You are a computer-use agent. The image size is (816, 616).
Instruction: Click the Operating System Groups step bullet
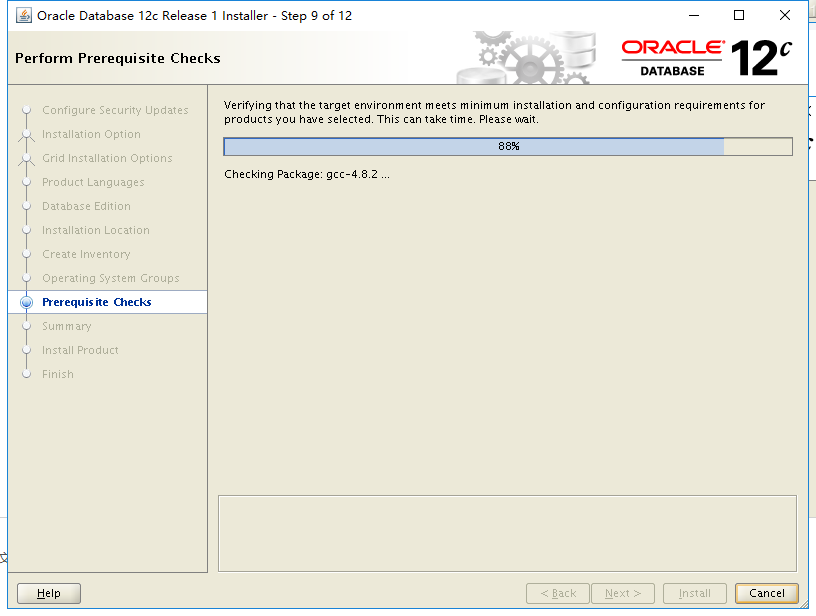tap(27, 278)
